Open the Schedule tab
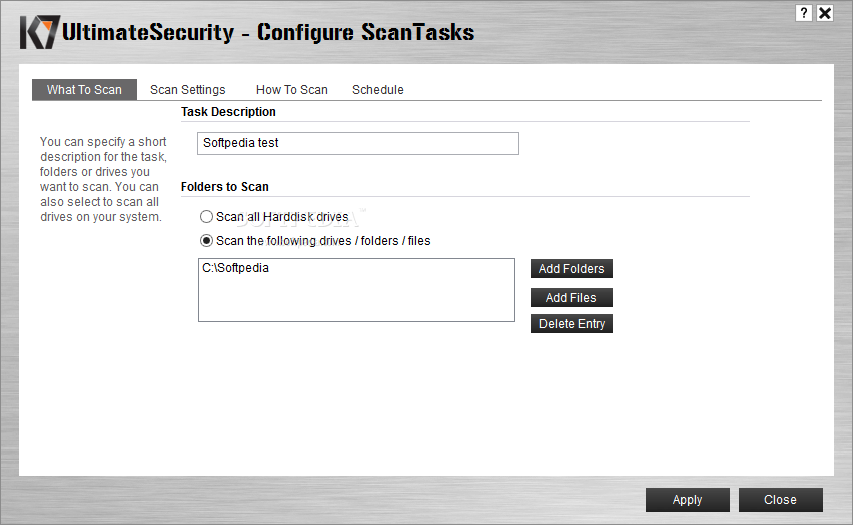The height and width of the screenshot is (525, 853). [378, 90]
